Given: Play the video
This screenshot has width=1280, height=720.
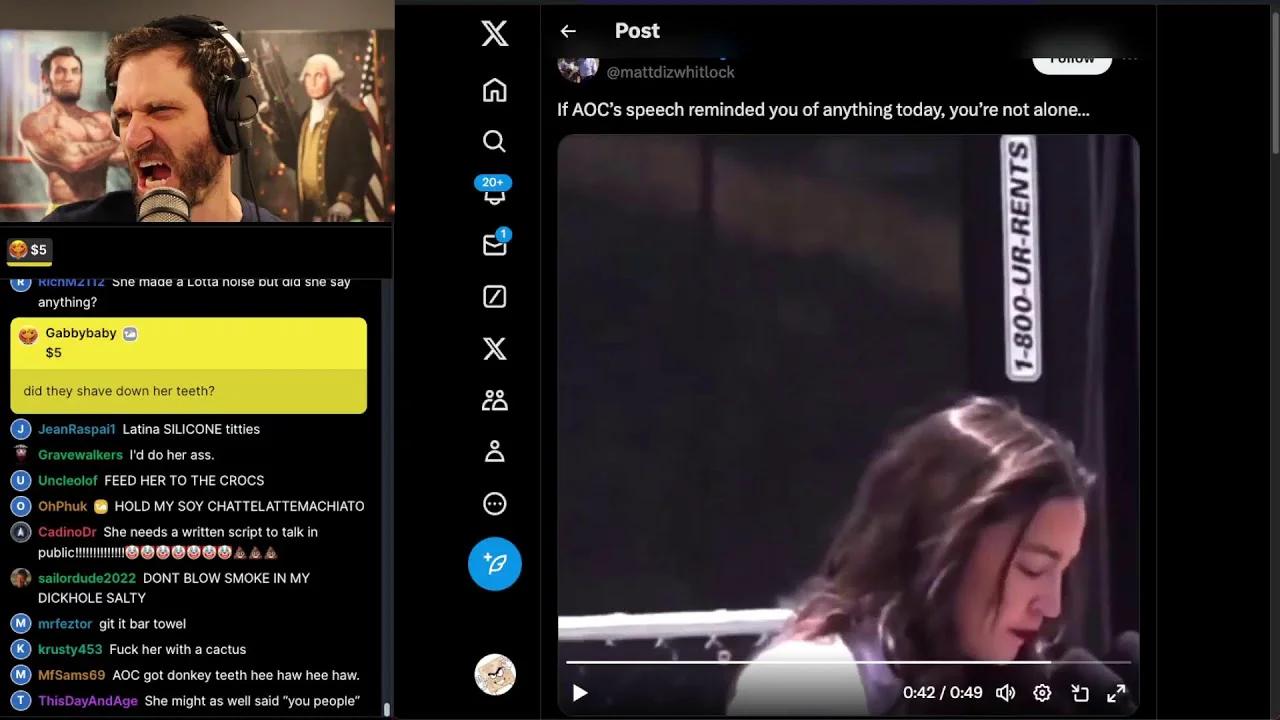Looking at the screenshot, I should (580, 693).
